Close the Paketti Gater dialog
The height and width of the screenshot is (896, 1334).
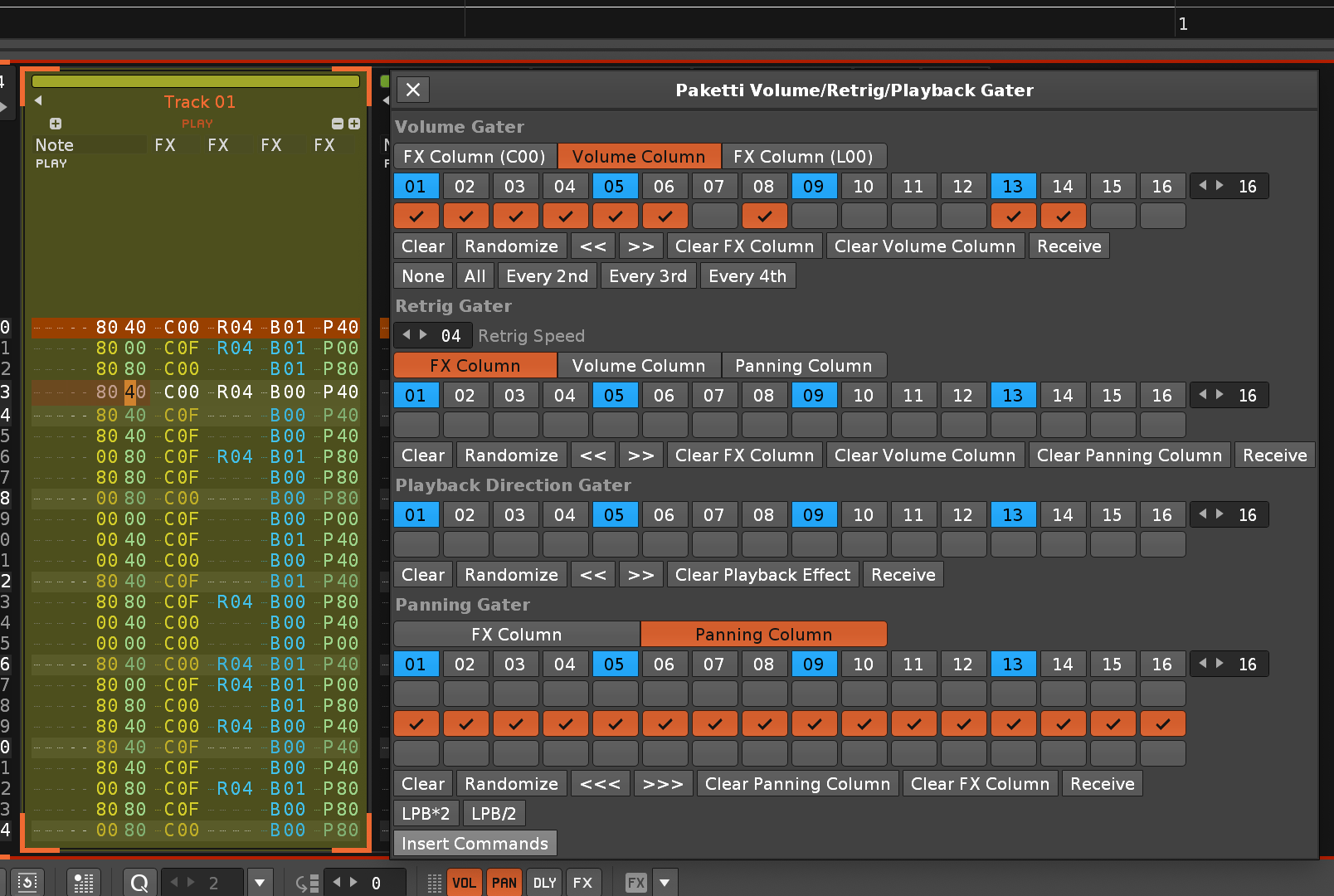(413, 90)
